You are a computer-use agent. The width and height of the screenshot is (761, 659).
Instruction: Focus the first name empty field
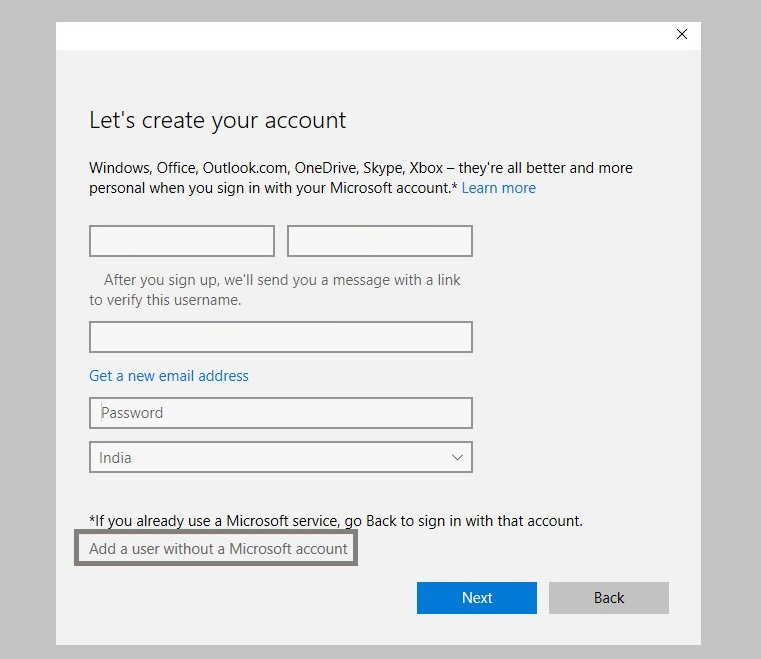(182, 241)
